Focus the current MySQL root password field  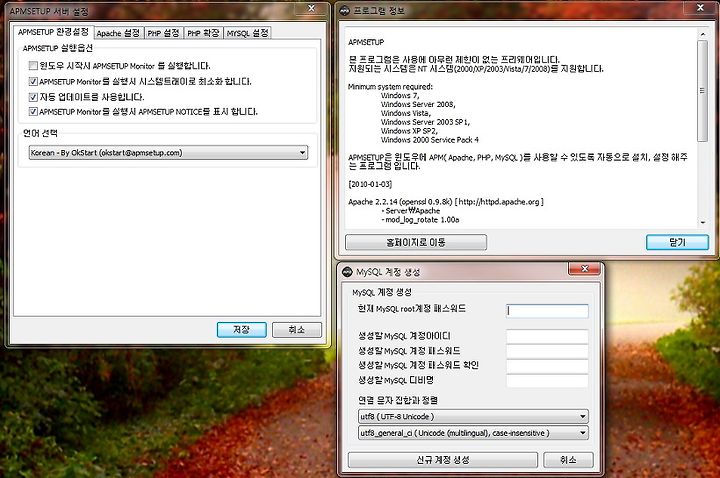(547, 311)
